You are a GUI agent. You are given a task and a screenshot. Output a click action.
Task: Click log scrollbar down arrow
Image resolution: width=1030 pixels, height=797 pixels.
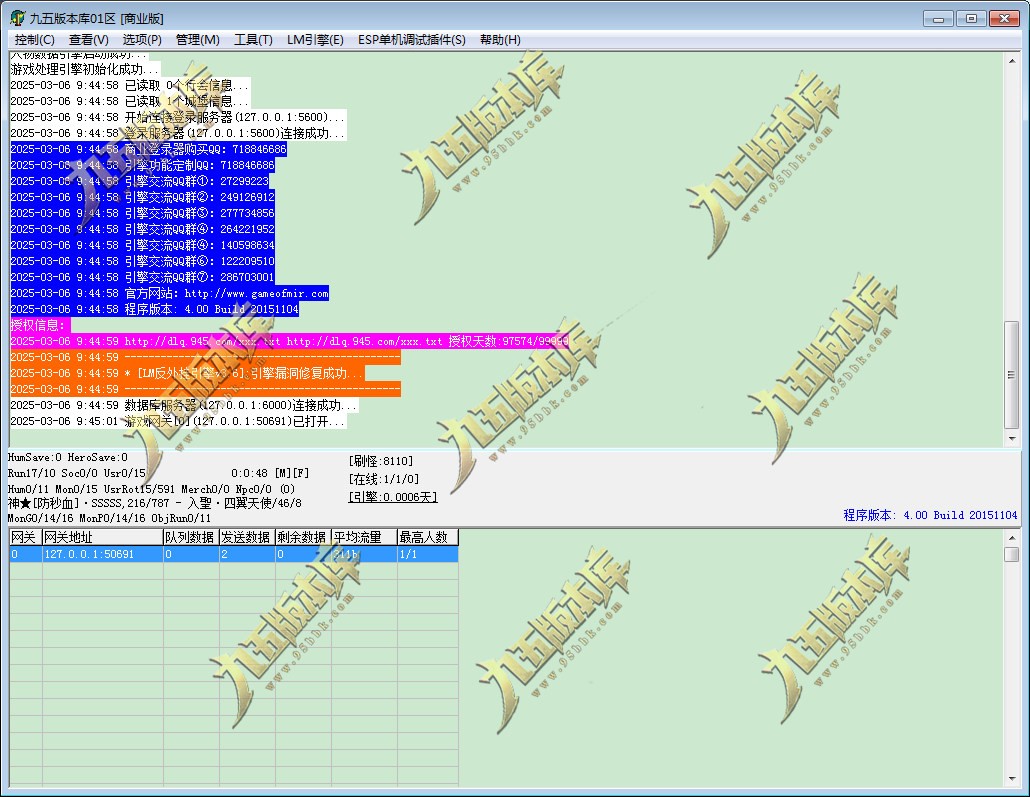(x=1012, y=438)
